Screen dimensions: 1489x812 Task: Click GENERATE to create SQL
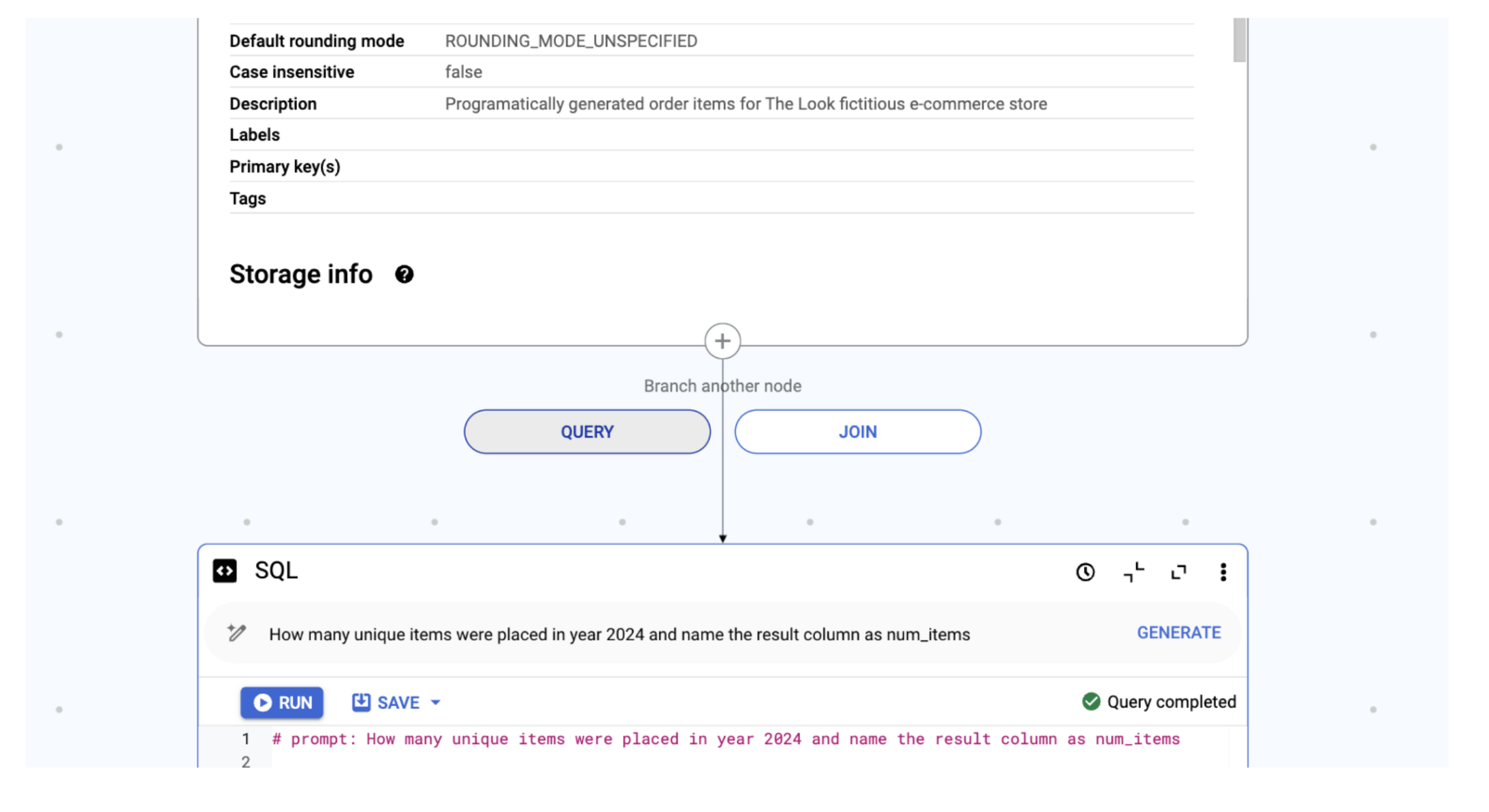pyautogui.click(x=1178, y=632)
